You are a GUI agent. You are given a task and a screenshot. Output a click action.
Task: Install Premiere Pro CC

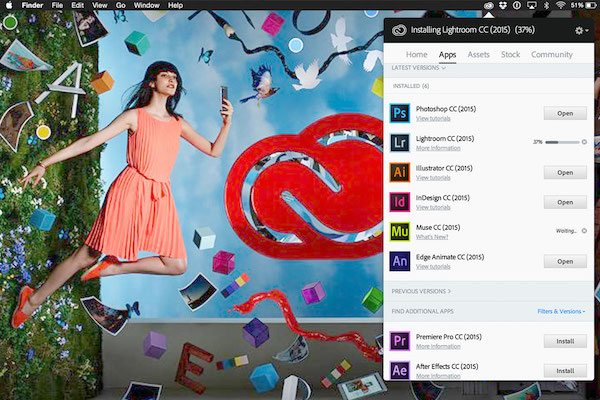click(565, 341)
